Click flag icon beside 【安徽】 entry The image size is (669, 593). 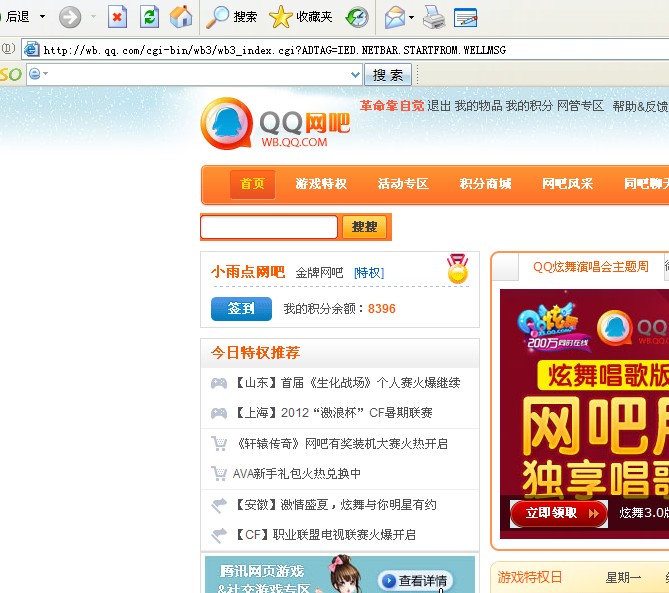pyautogui.click(x=219, y=505)
